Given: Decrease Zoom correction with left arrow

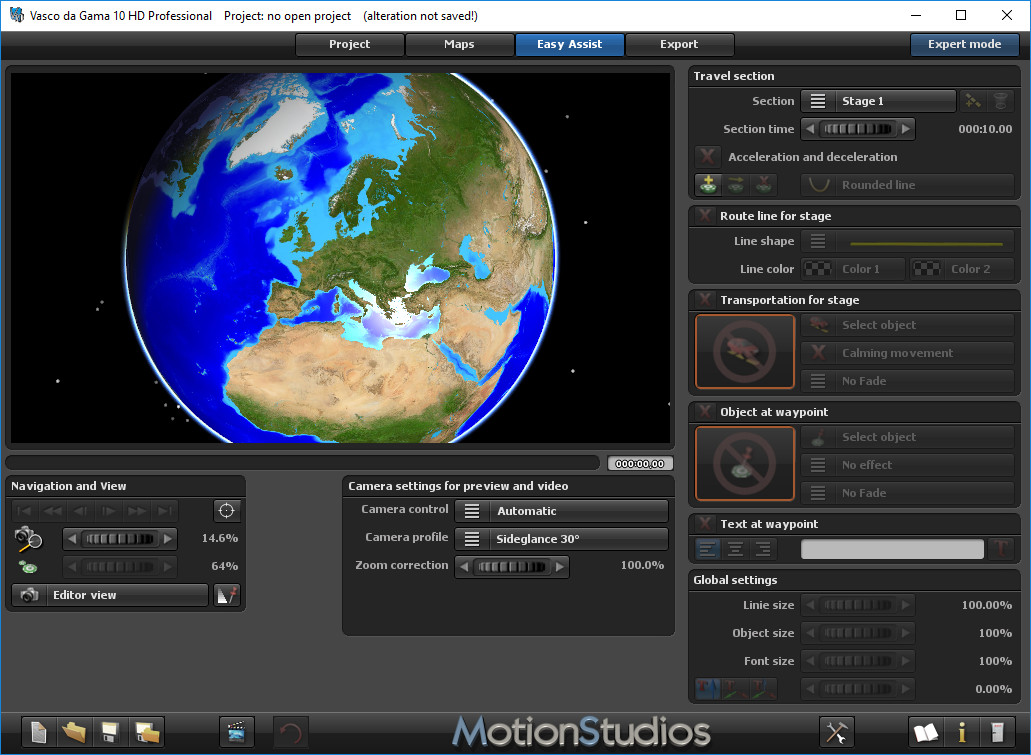Looking at the screenshot, I should tap(464, 566).
